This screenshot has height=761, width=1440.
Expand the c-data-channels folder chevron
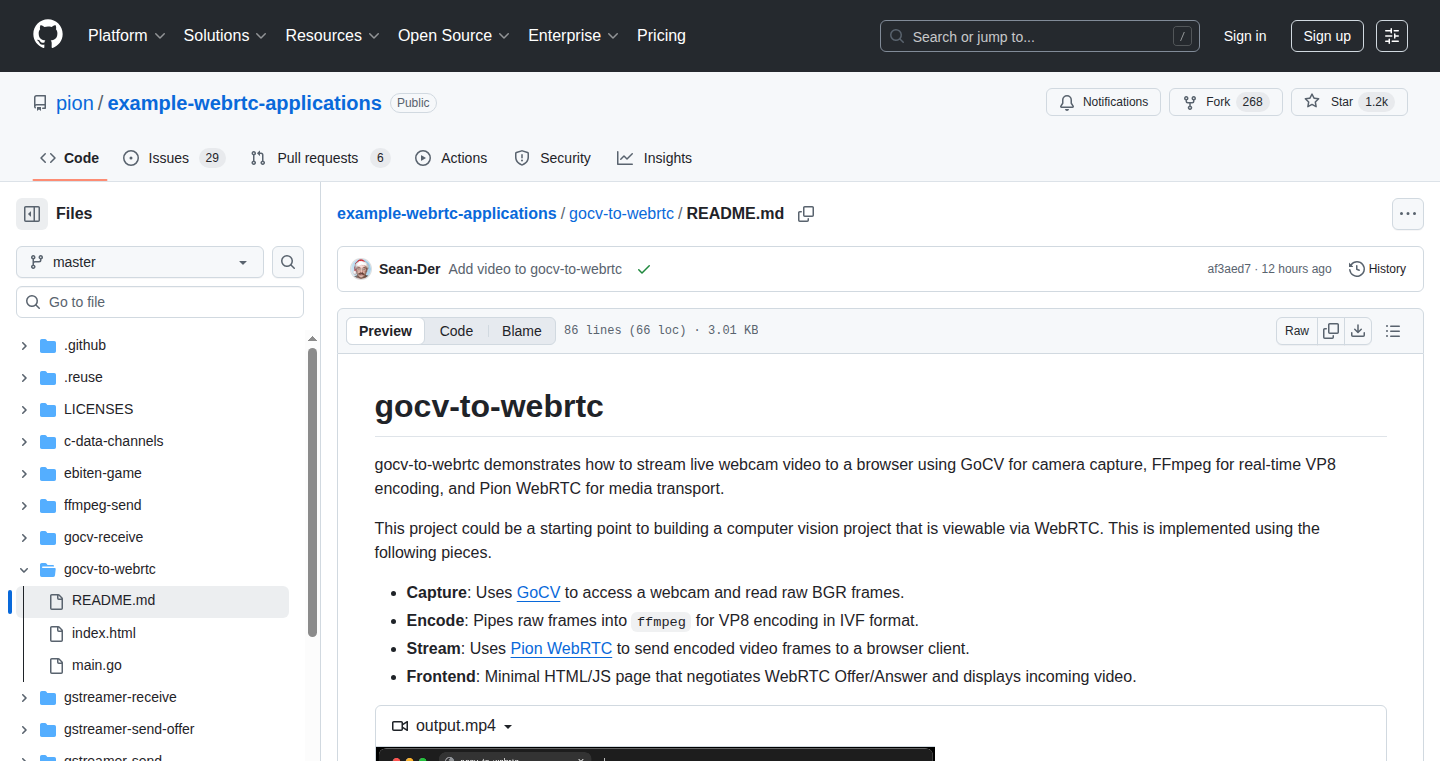click(24, 441)
